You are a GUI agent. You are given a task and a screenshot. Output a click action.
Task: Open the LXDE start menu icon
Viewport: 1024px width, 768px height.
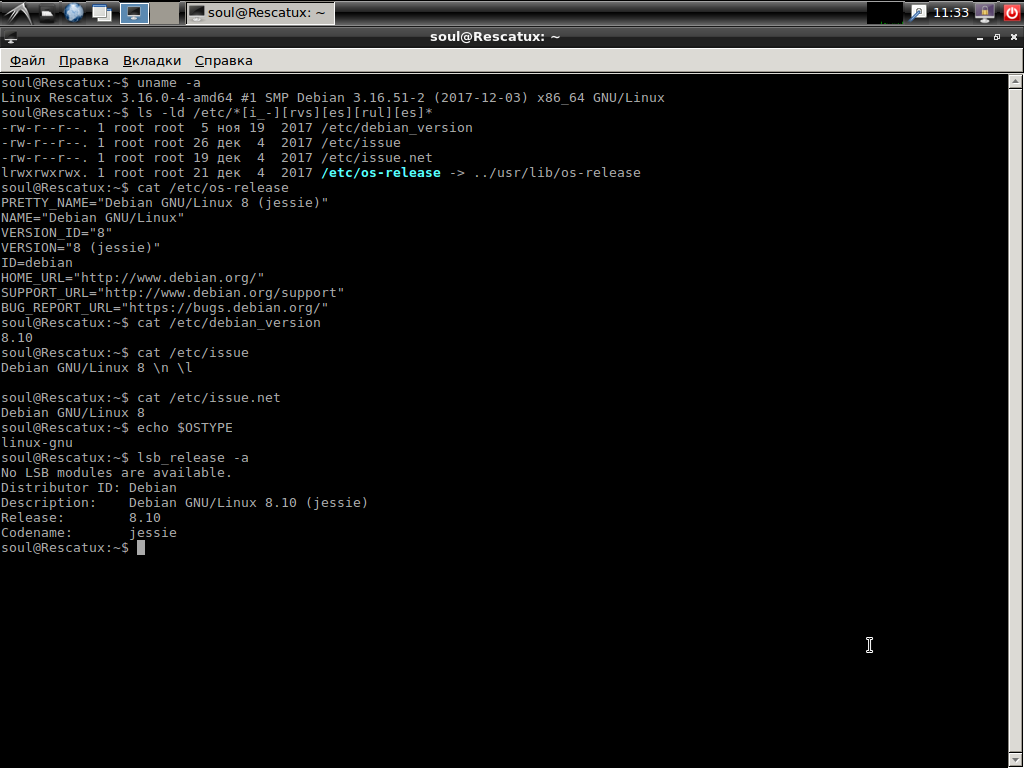click(17, 12)
